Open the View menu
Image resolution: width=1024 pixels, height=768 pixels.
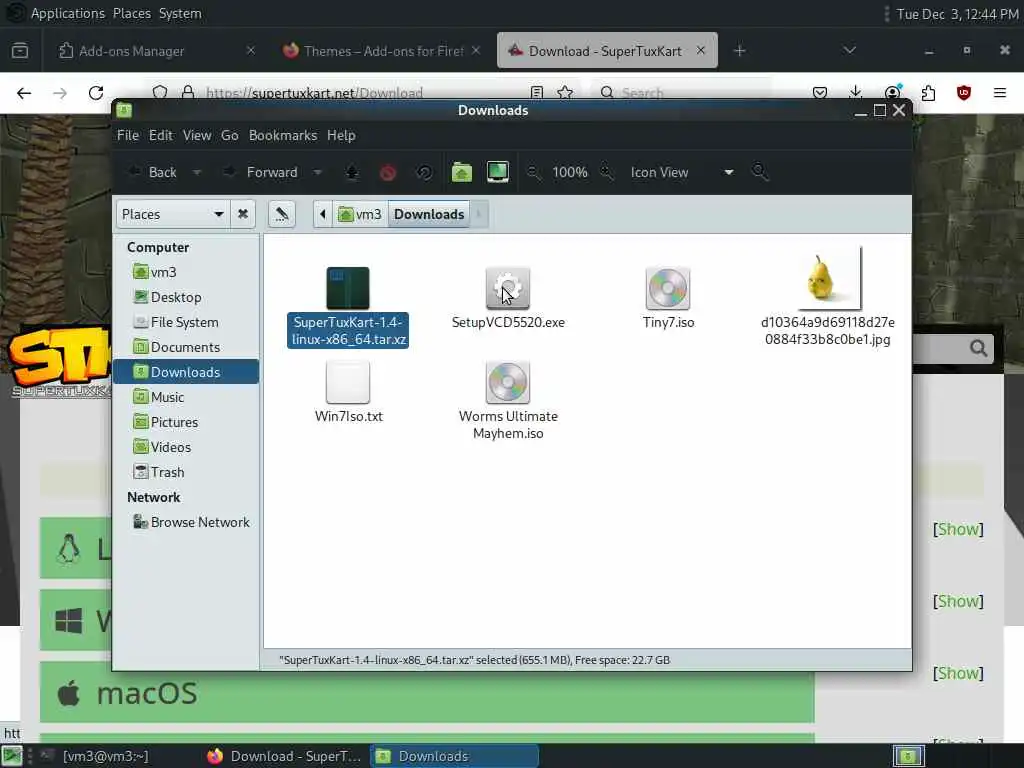(x=197, y=135)
